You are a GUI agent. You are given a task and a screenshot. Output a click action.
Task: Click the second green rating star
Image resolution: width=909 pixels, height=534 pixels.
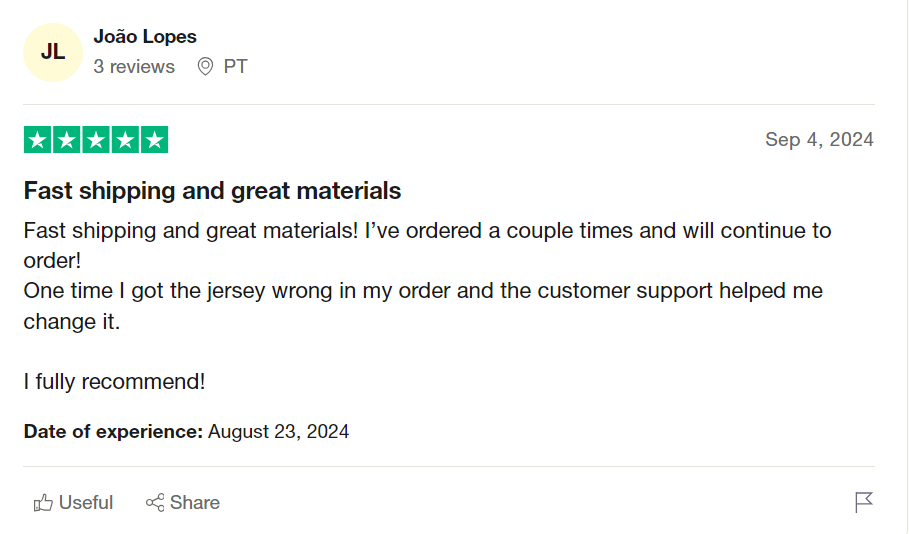67,140
